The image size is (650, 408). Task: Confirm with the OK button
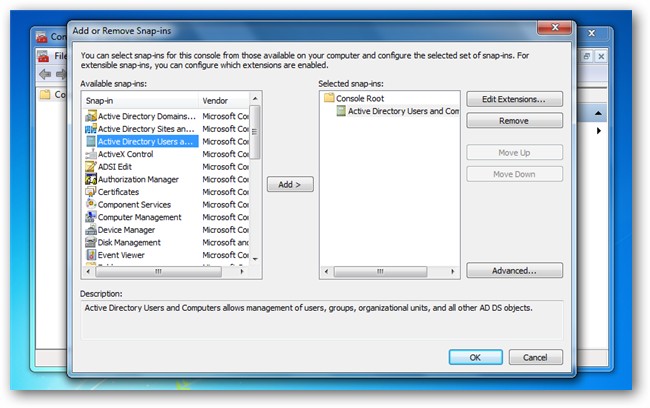[475, 357]
